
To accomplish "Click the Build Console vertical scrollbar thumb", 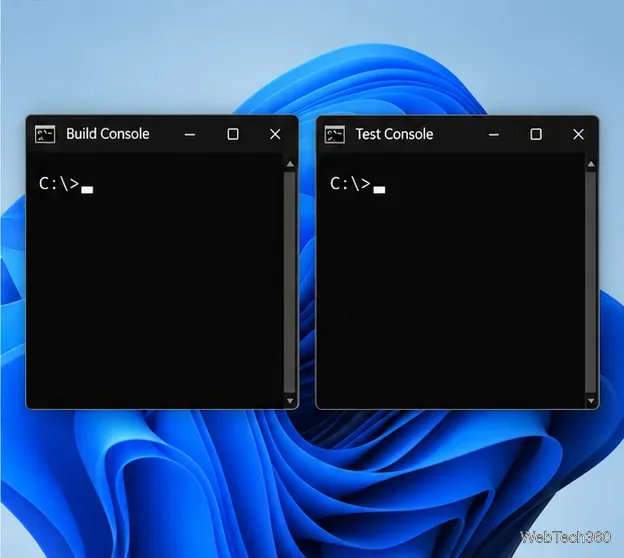I will click(290, 282).
